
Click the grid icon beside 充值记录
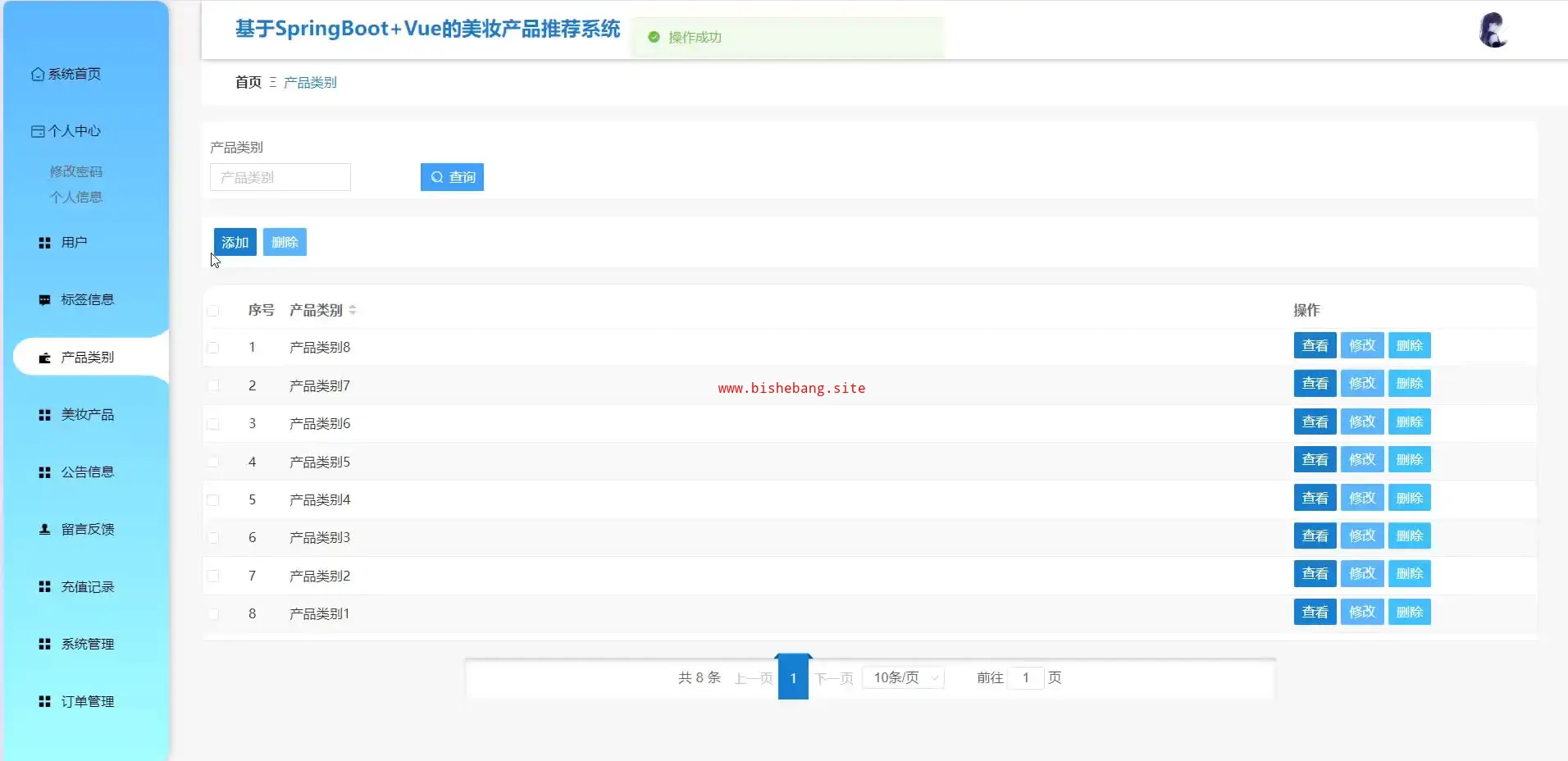pyautogui.click(x=45, y=587)
